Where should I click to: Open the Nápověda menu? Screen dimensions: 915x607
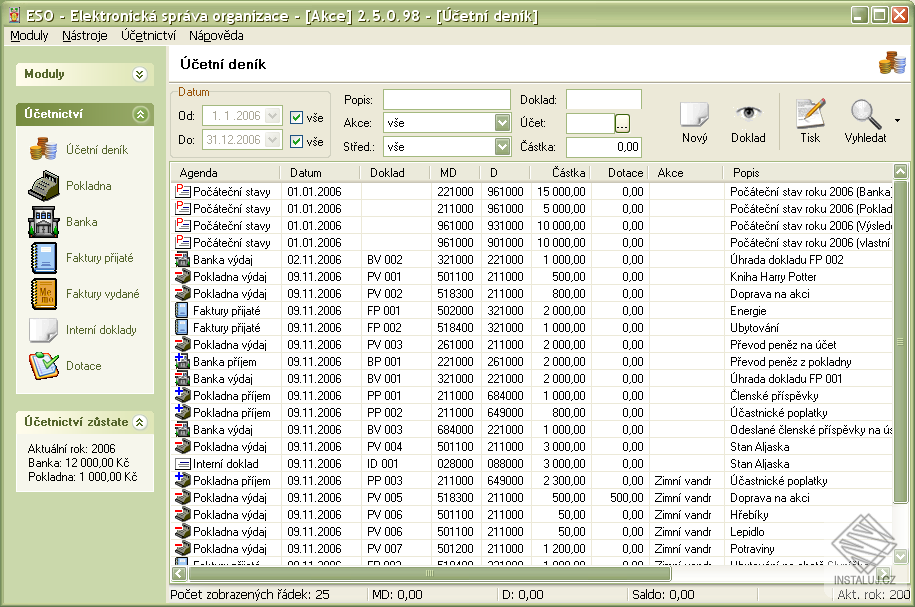[215, 35]
